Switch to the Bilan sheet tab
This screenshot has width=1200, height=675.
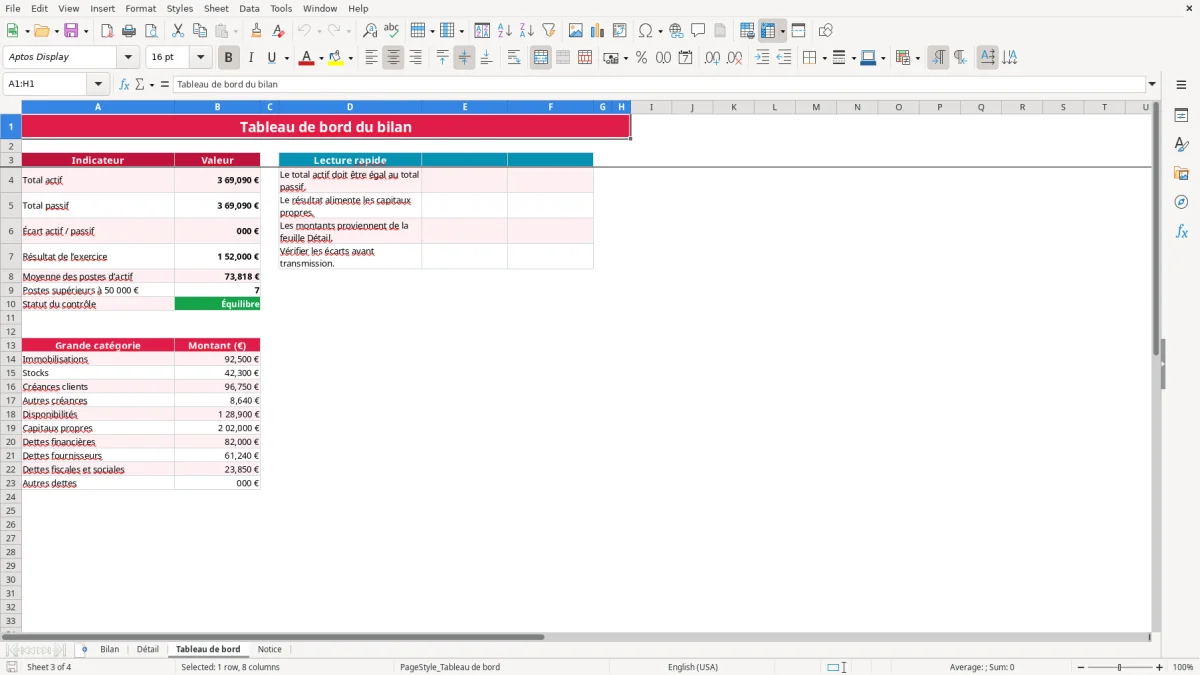[x=109, y=649]
